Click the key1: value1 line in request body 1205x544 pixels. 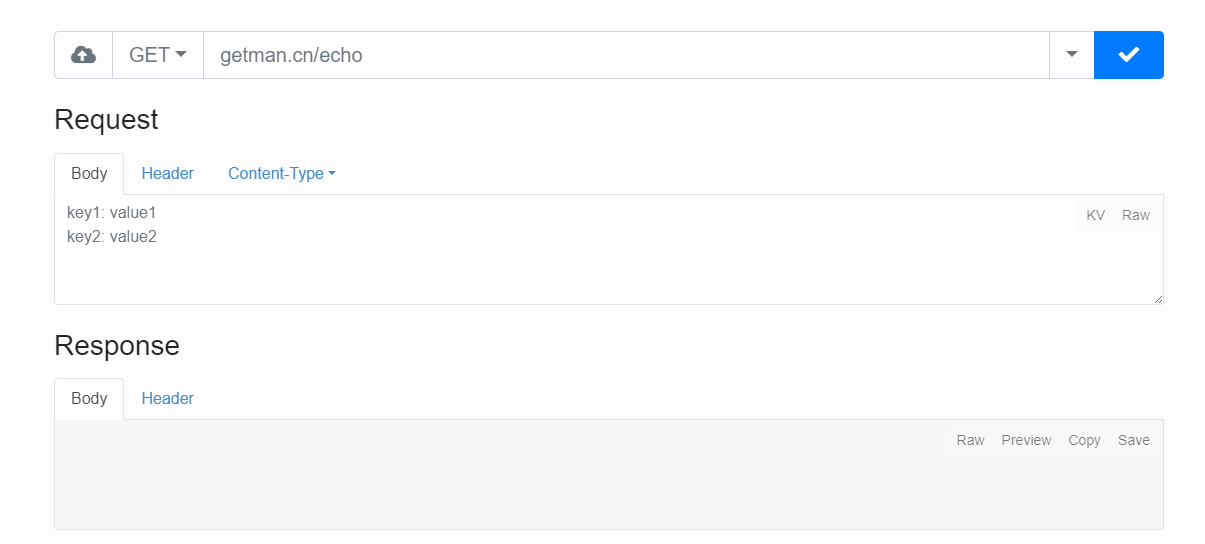[x=112, y=212]
